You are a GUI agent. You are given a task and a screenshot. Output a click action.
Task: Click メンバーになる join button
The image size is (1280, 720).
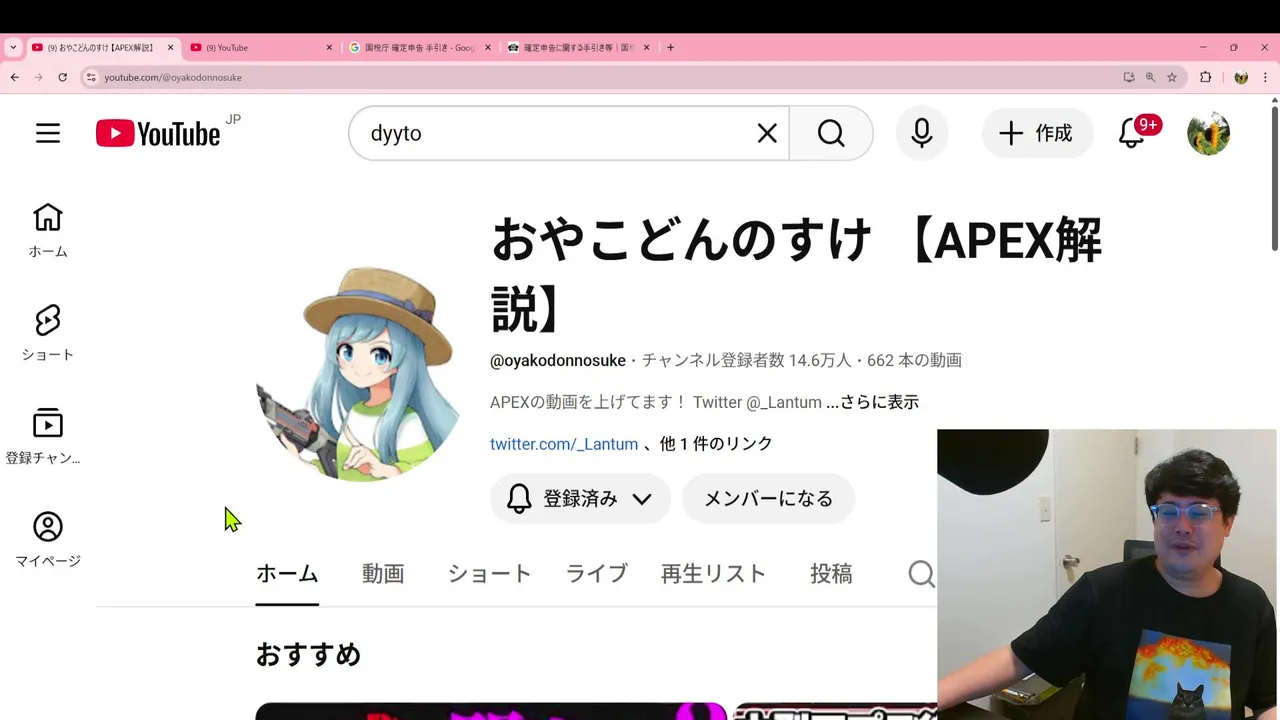768,498
